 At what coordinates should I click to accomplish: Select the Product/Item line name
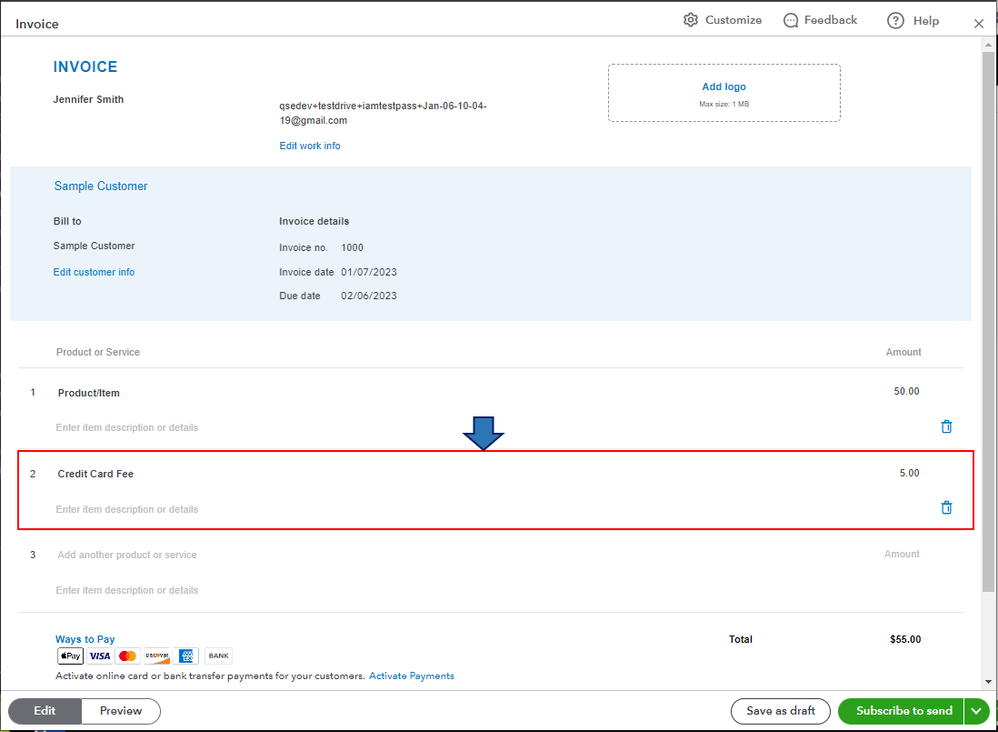[x=88, y=393]
